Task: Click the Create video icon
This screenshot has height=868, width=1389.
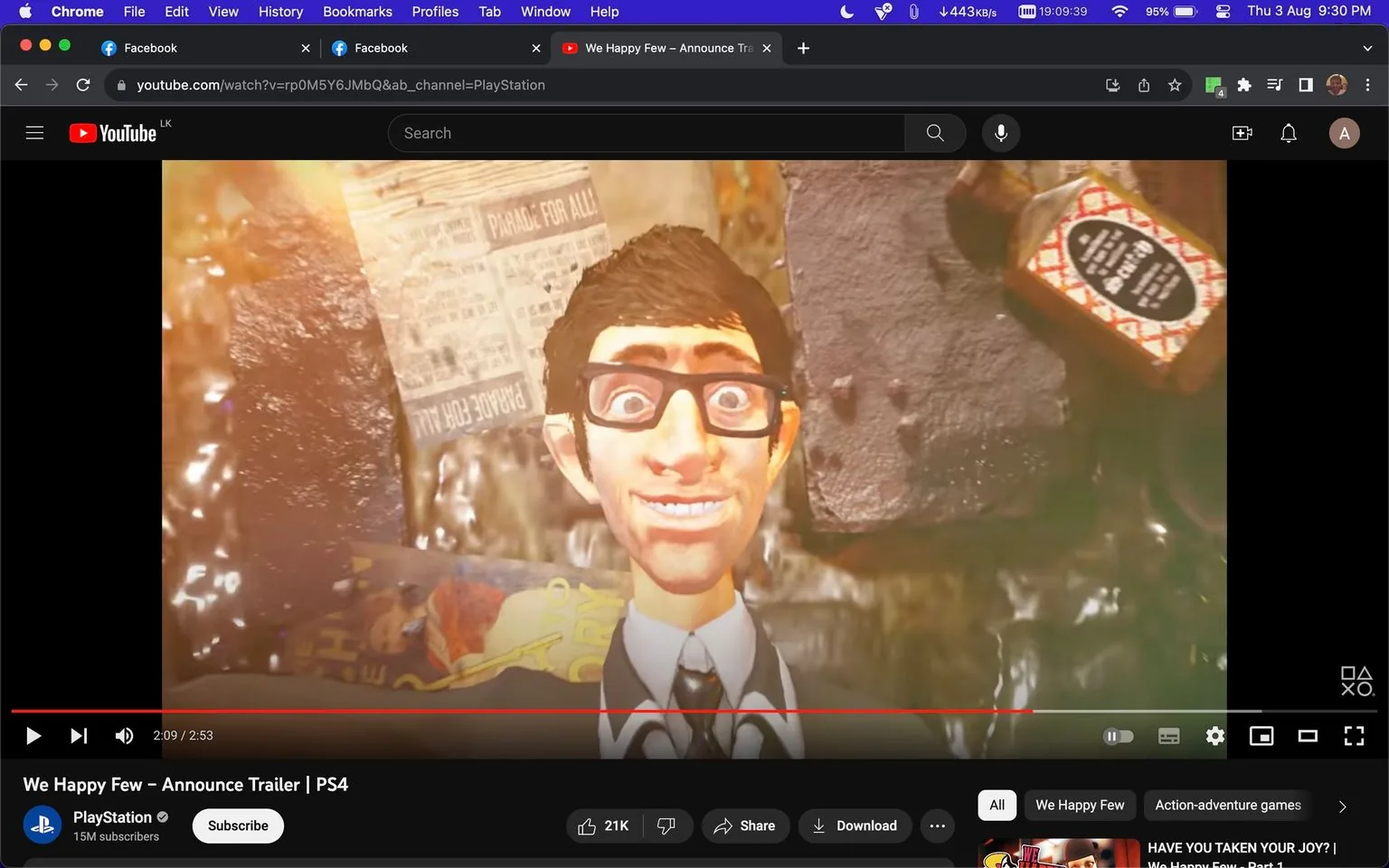Action: click(1242, 132)
